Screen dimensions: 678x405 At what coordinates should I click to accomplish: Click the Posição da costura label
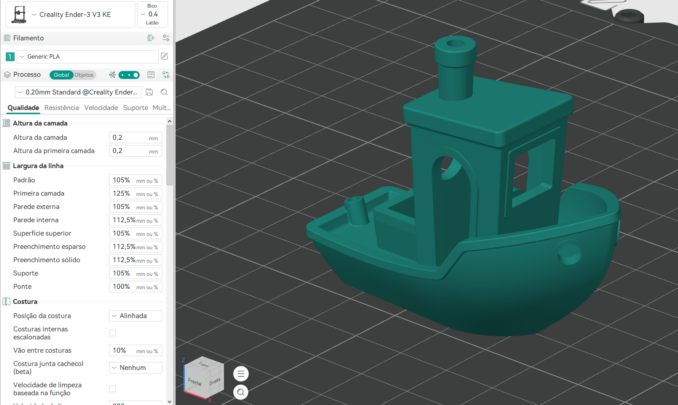click(42, 316)
